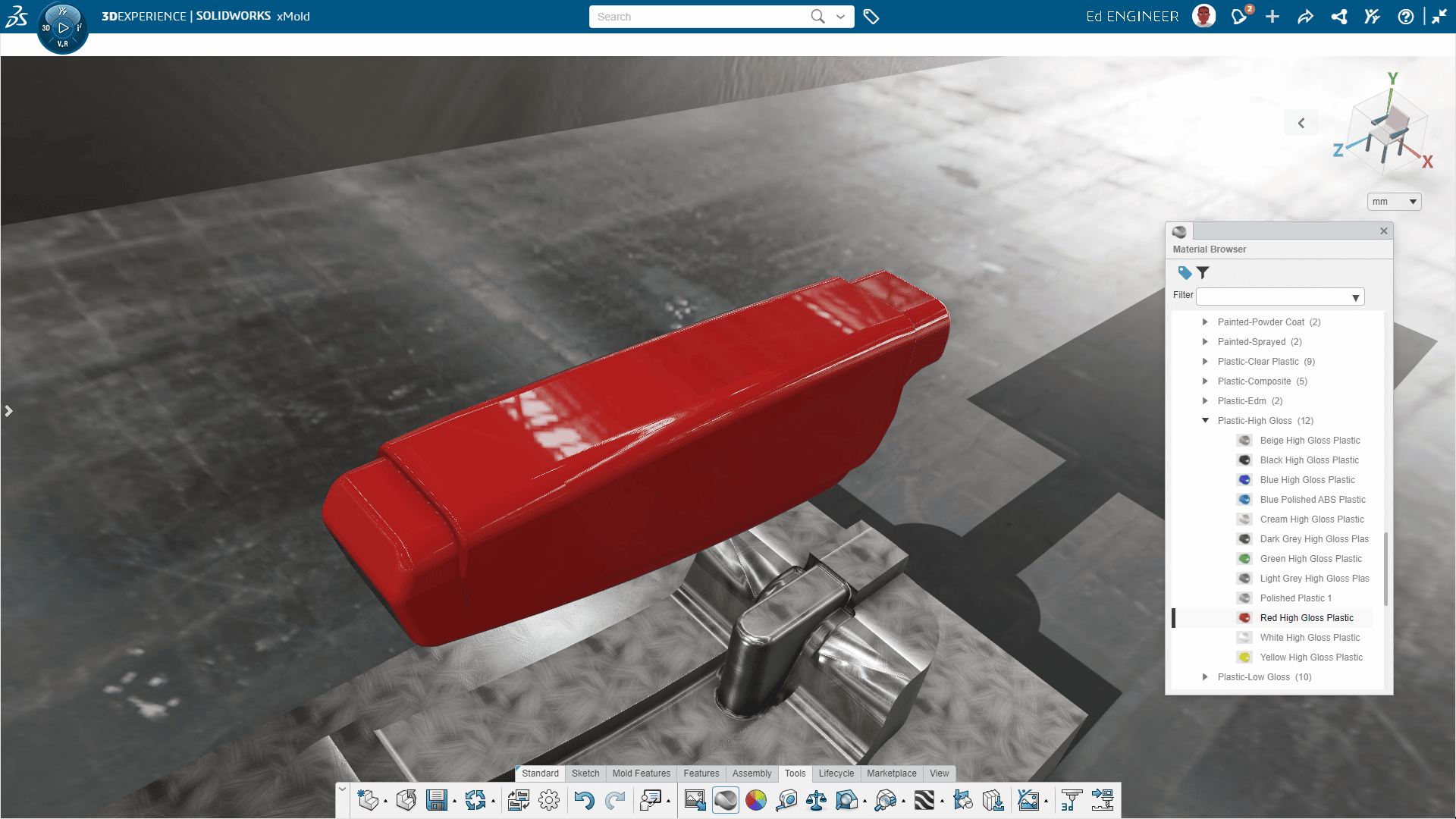
Task: Open the 3D Print tool
Action: (1073, 800)
